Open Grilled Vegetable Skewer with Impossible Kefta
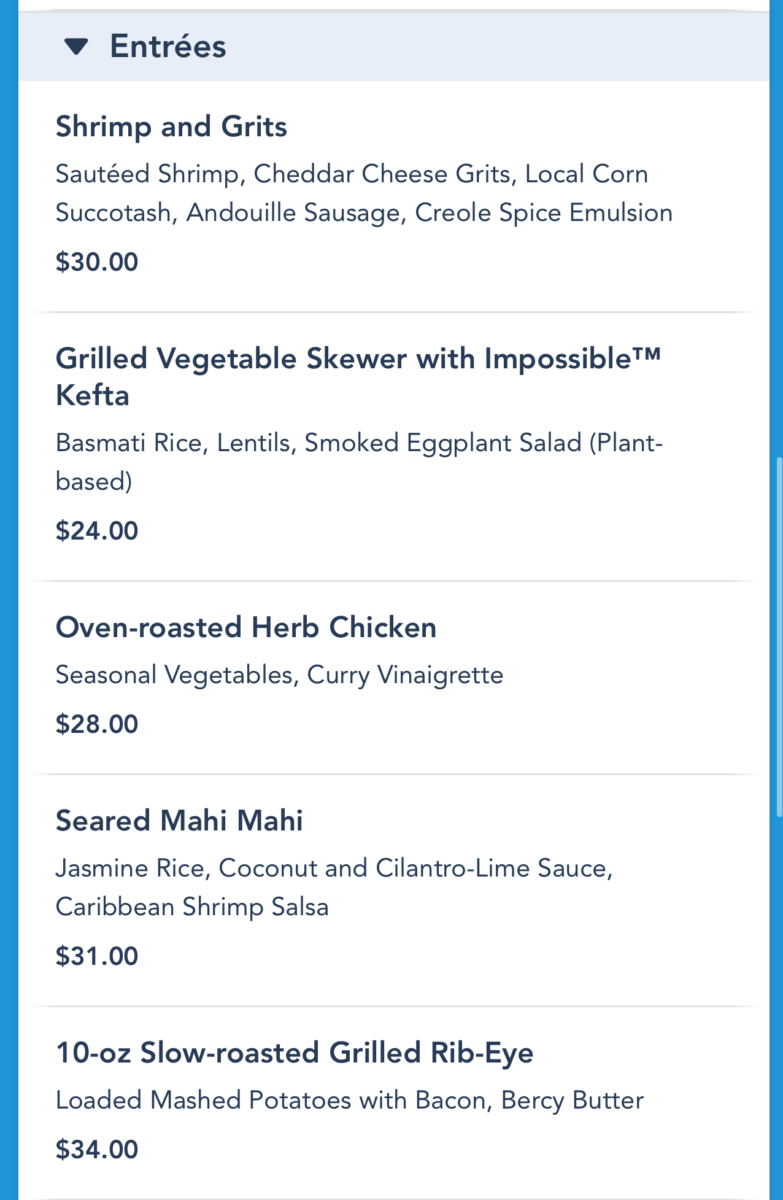This screenshot has width=783, height=1200. pyautogui.click(x=358, y=376)
